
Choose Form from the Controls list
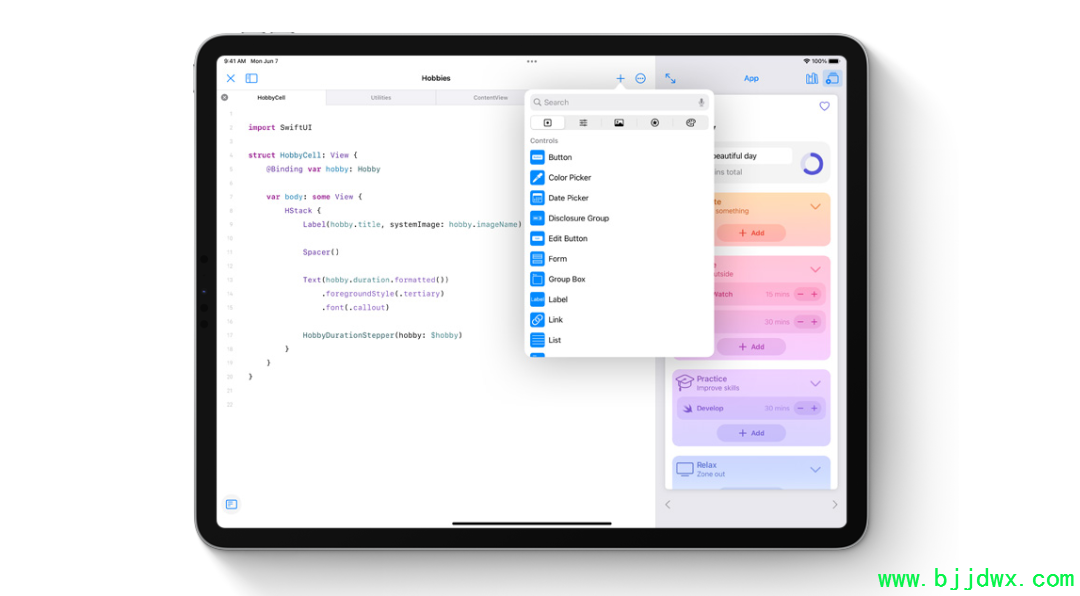pos(619,259)
